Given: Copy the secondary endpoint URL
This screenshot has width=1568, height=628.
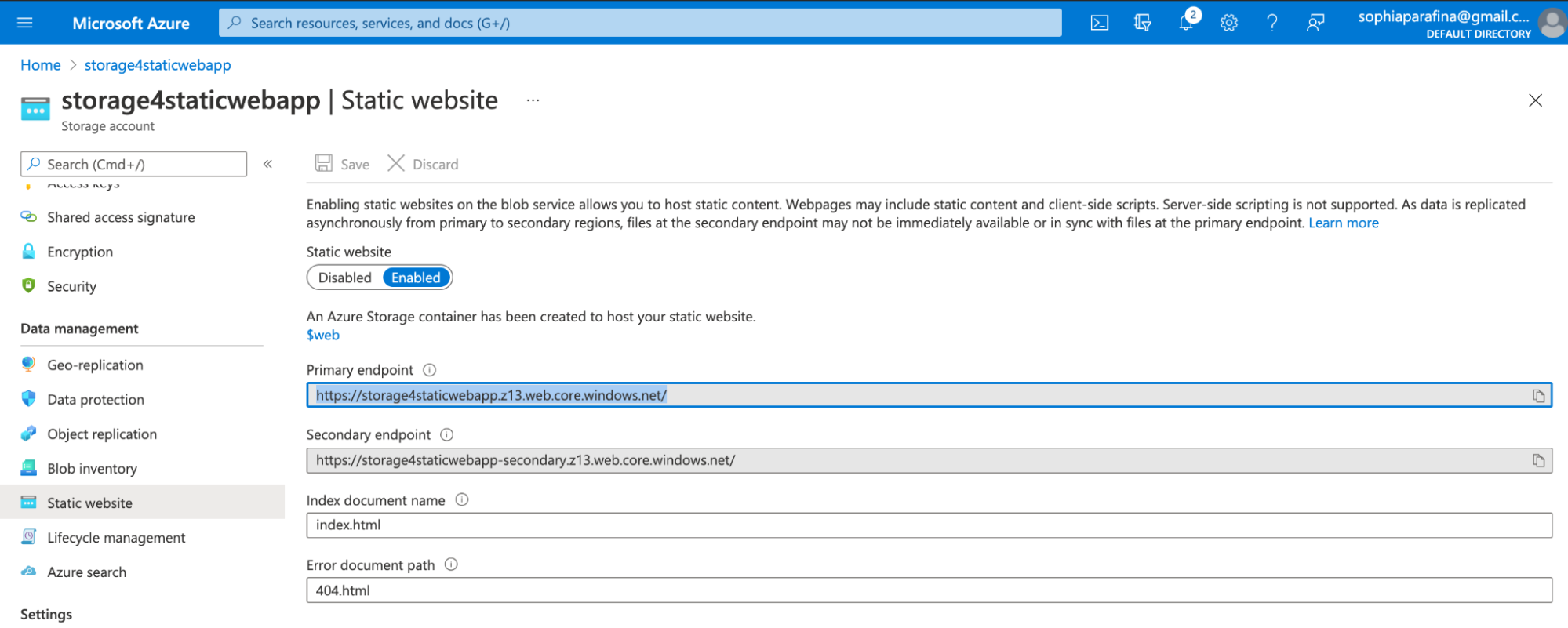Looking at the screenshot, I should [1538, 461].
